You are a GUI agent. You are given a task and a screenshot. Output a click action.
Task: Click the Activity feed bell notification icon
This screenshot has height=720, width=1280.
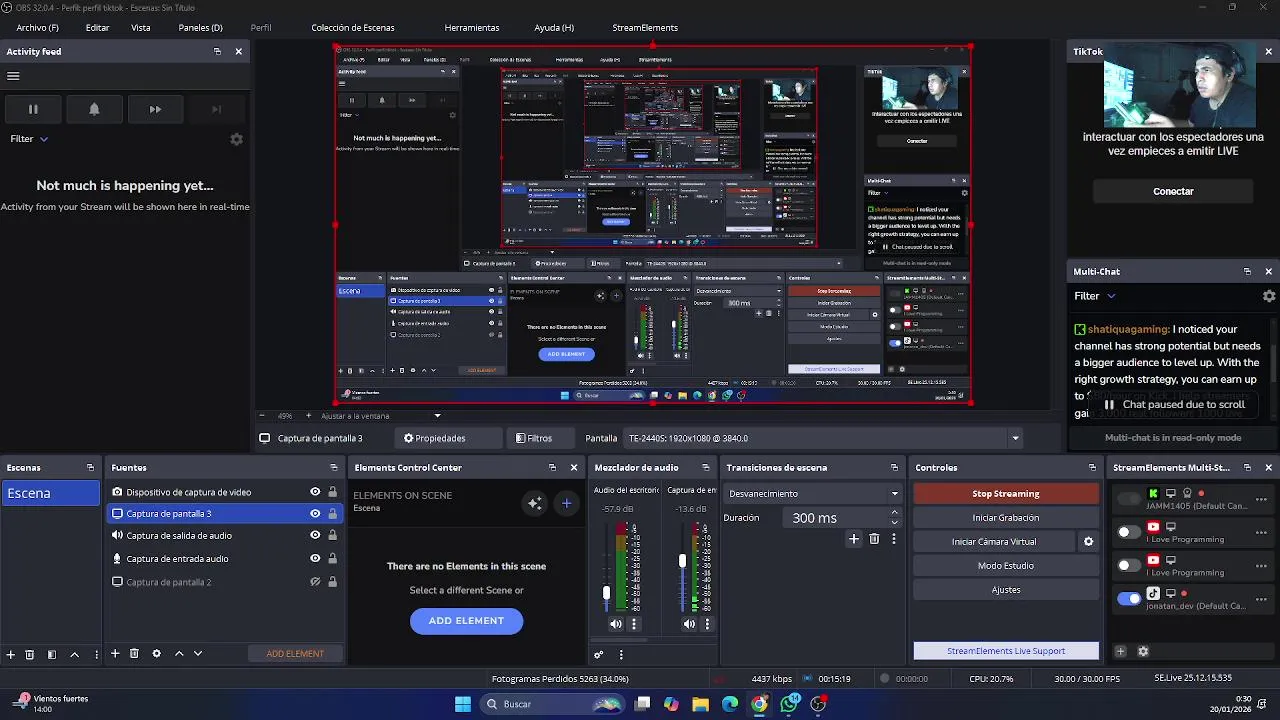pyautogui.click(x=94, y=109)
